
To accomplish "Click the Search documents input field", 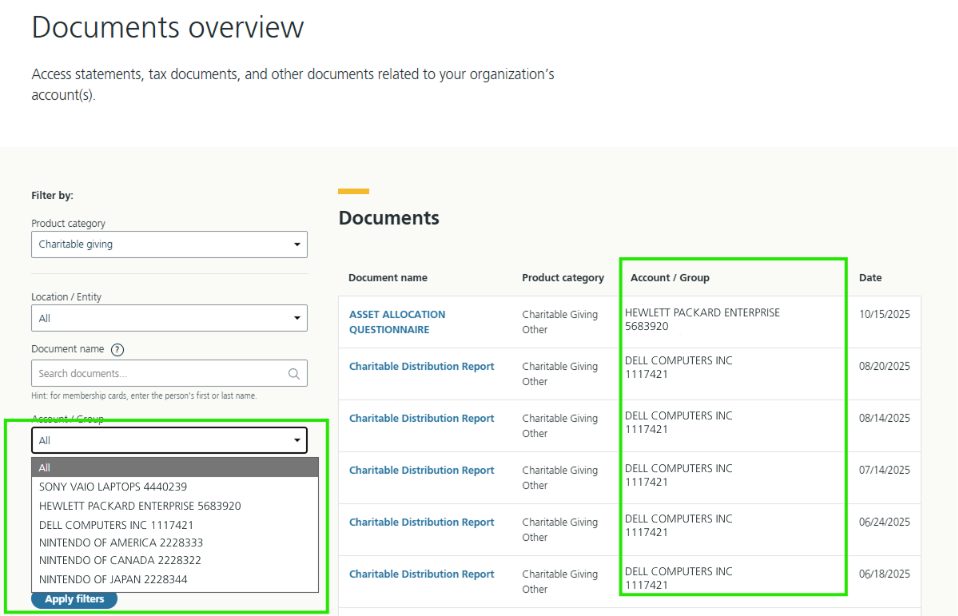I will tap(169, 373).
